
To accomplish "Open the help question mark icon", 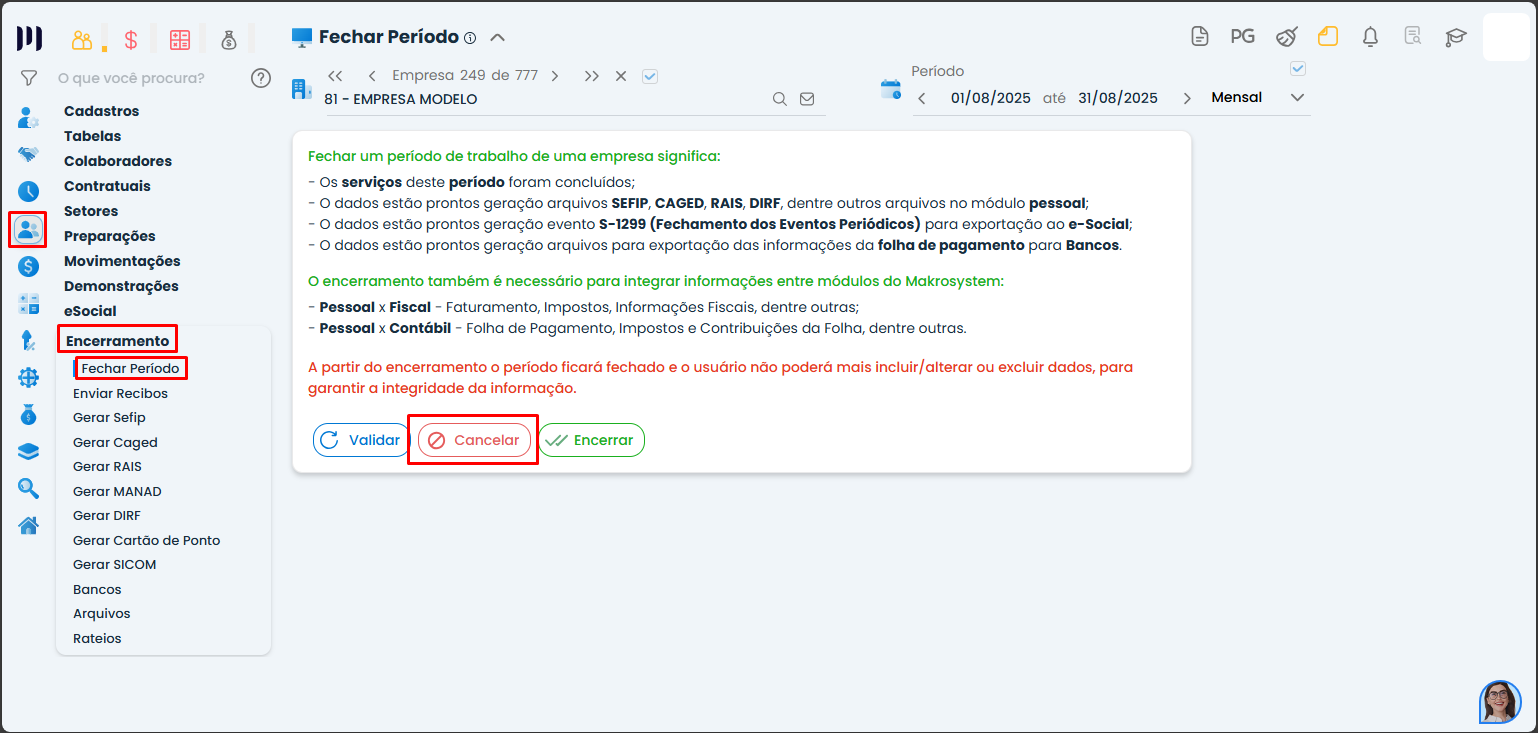I will [x=261, y=78].
